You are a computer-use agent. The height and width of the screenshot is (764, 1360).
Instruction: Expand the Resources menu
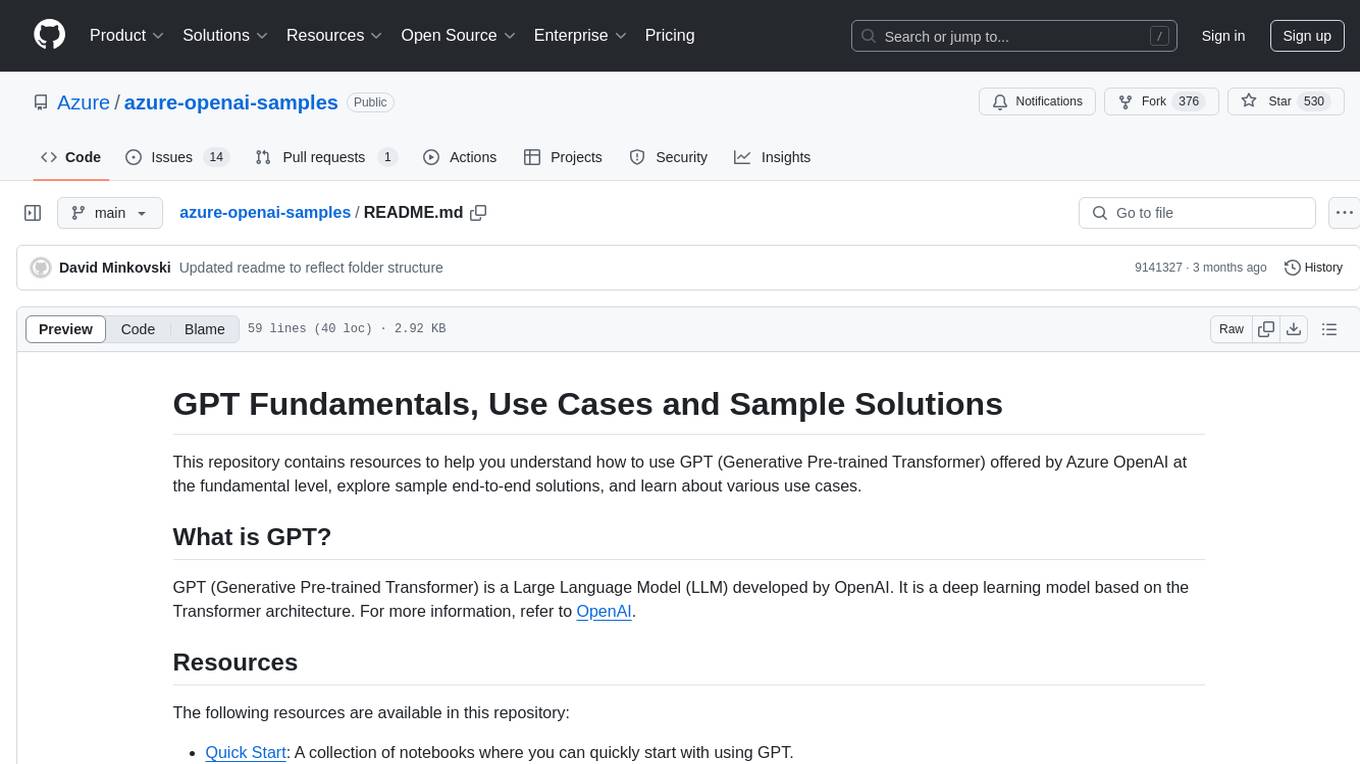pyautogui.click(x=334, y=35)
